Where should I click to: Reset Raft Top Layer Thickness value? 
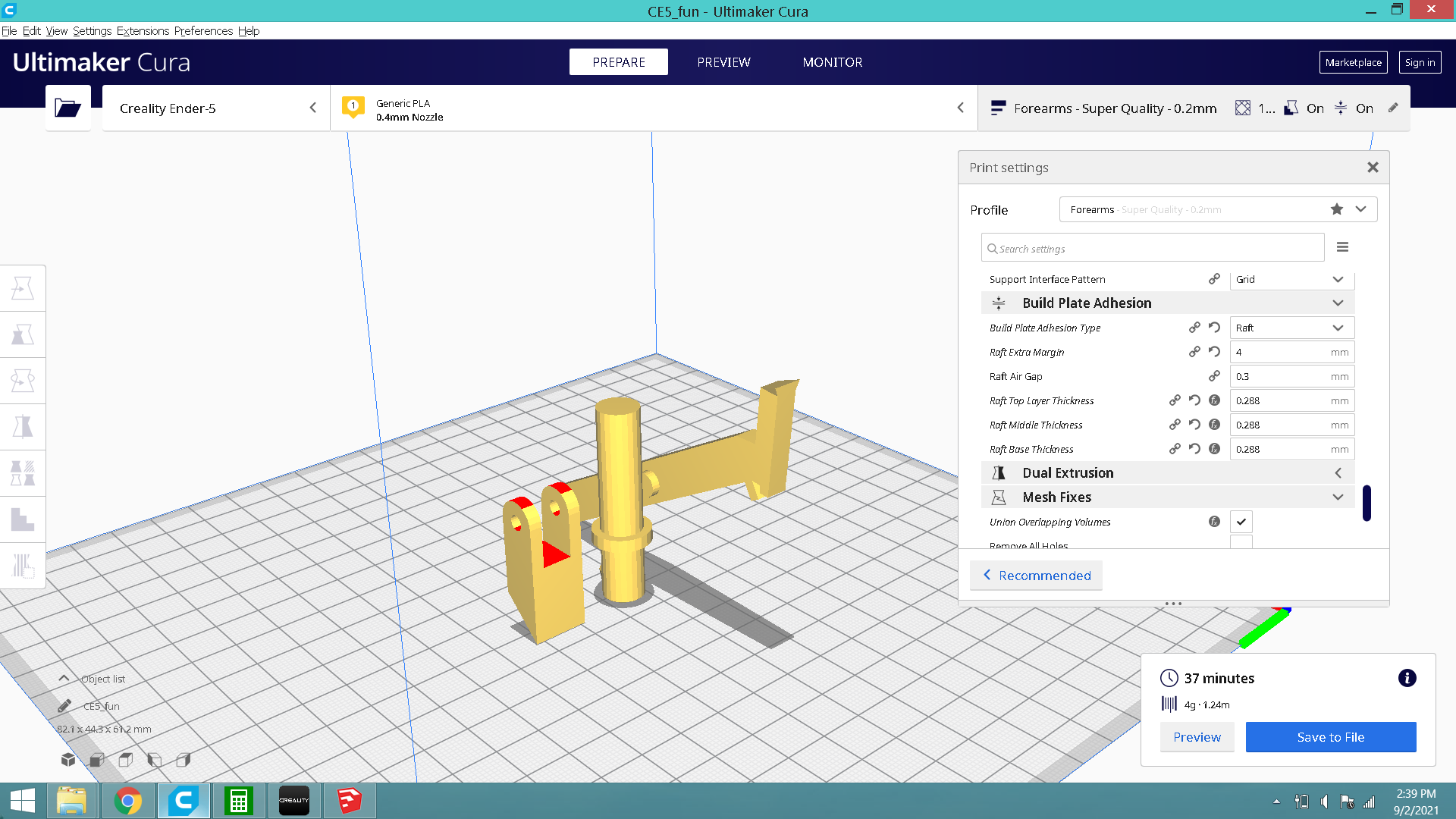point(1194,400)
